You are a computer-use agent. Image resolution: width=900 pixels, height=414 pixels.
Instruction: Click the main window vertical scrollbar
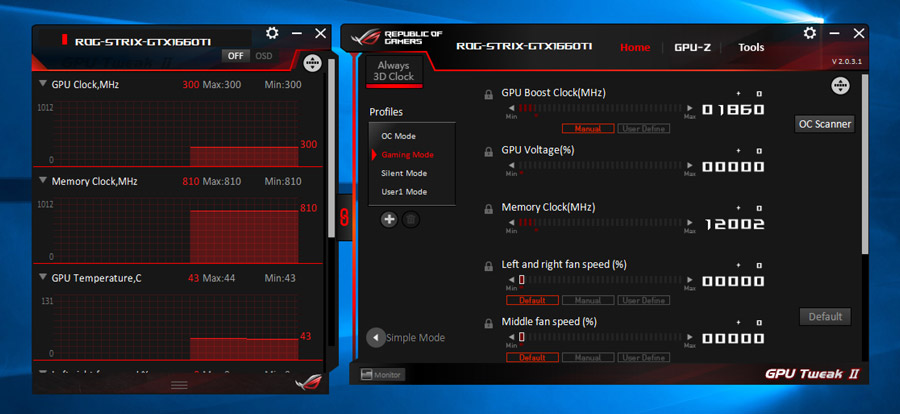coord(866,164)
